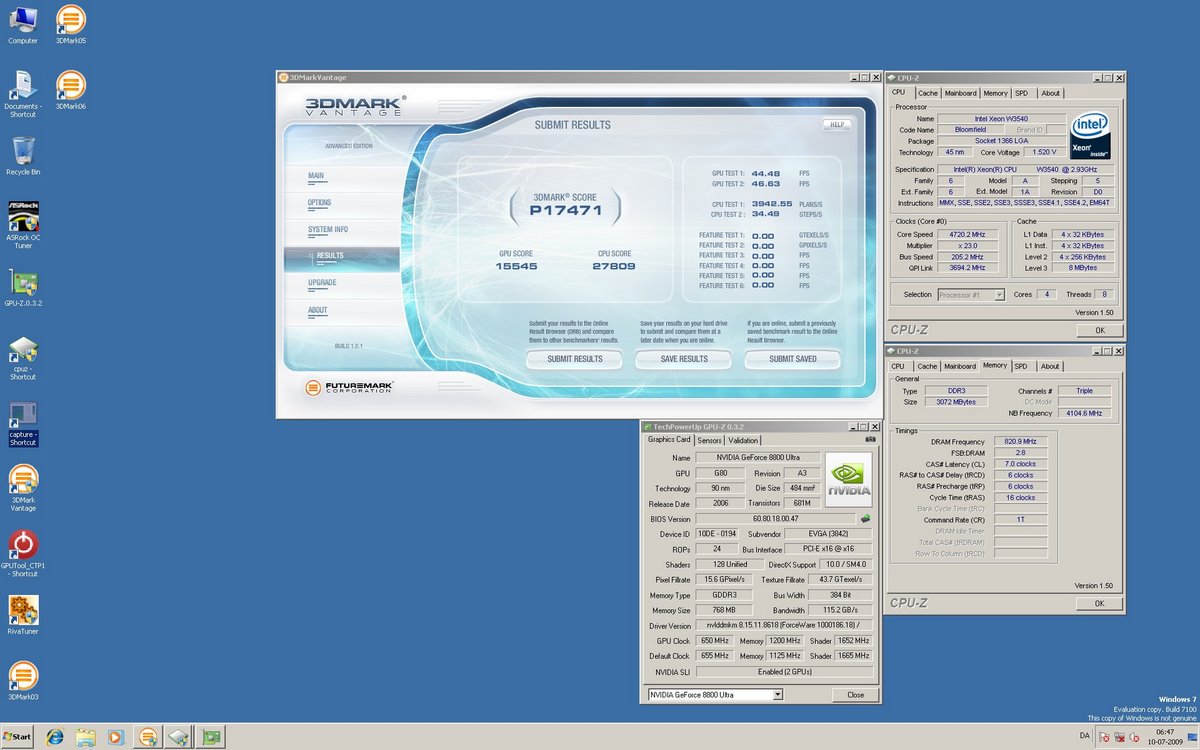
Task: Open Windows Explorer folder icon on taskbar
Action: (85, 737)
